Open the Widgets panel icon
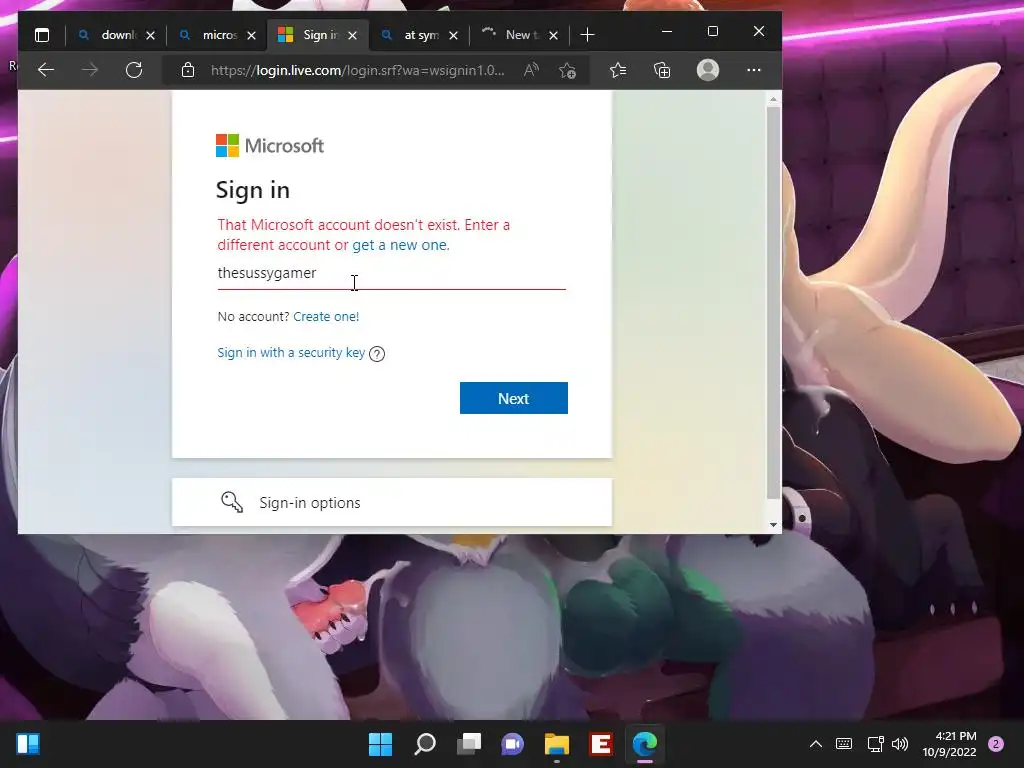 [x=28, y=744]
